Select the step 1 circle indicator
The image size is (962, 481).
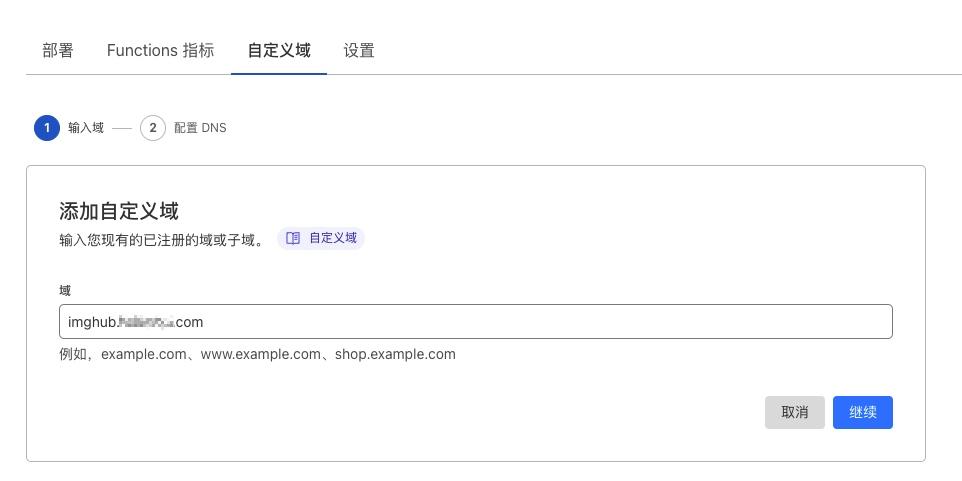tap(47, 128)
